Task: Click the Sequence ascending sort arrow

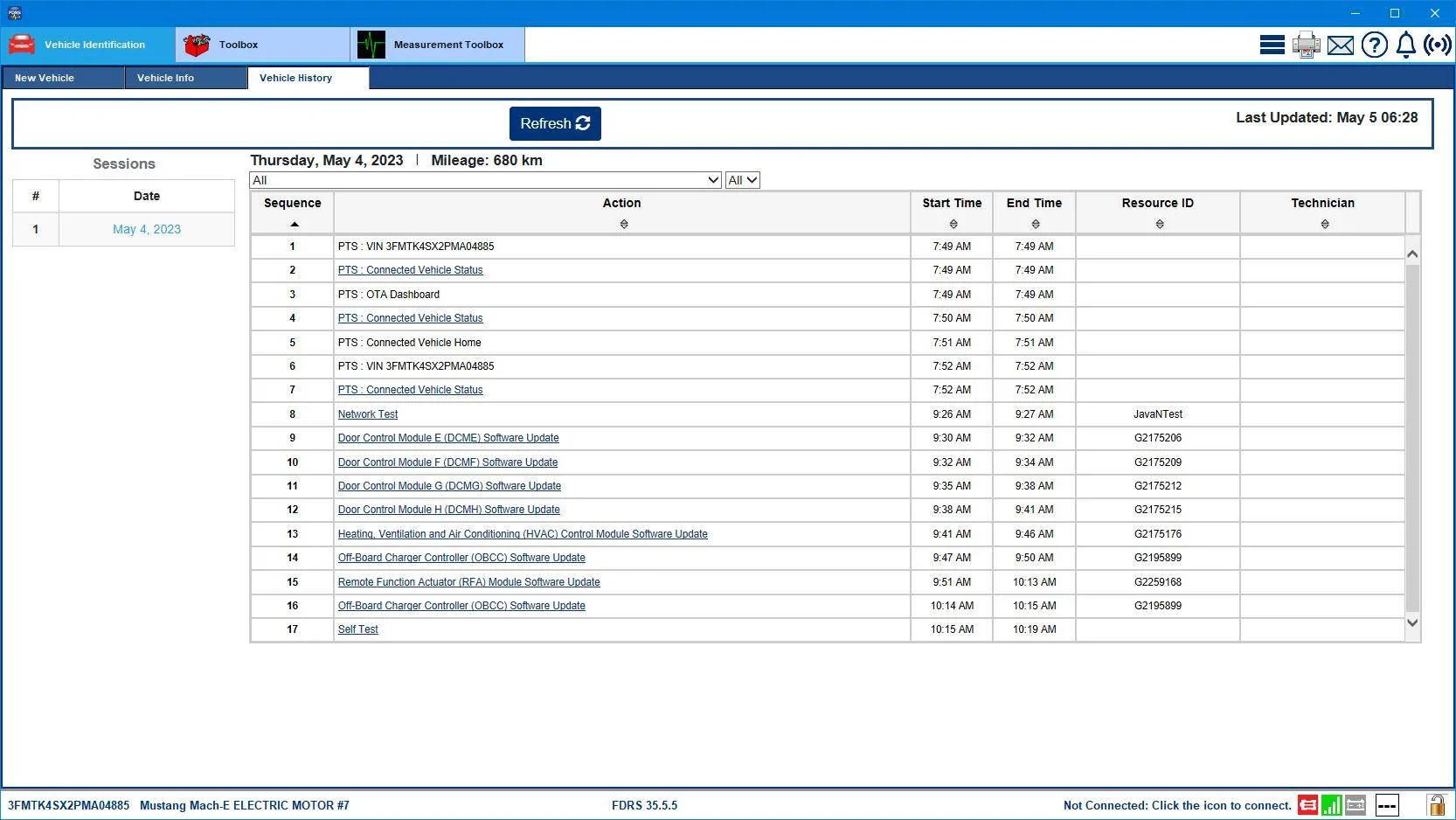Action: [295, 225]
